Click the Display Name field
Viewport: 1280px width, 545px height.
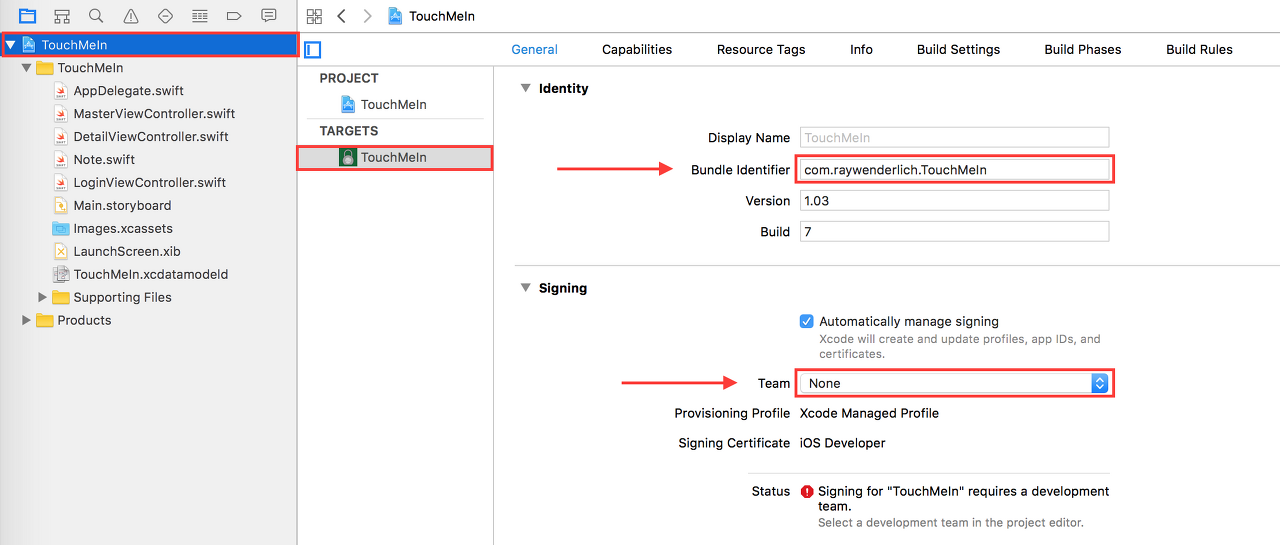pos(954,138)
